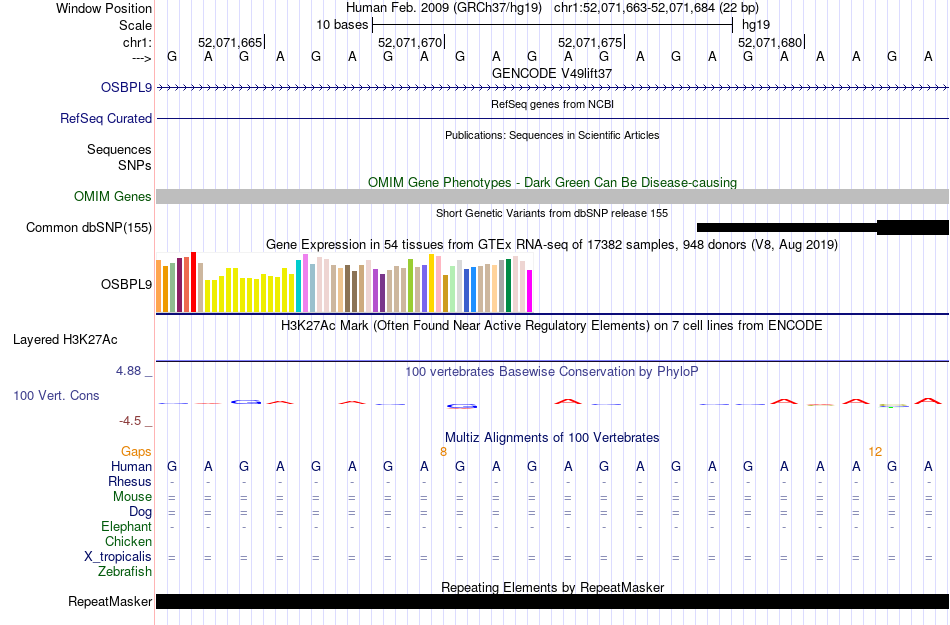Click position label 52,071,680 on ruler
This screenshot has height=625, width=950.
point(769,42)
